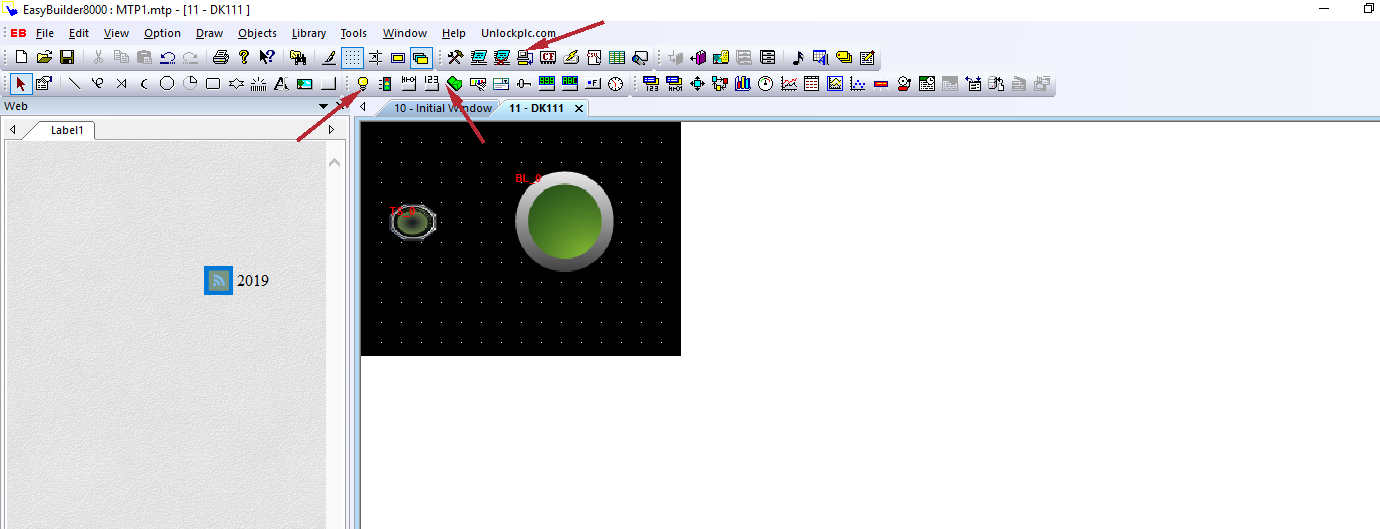Click the Unlockplc.com menu link
Image resolution: width=1380 pixels, height=529 pixels.
(518, 33)
